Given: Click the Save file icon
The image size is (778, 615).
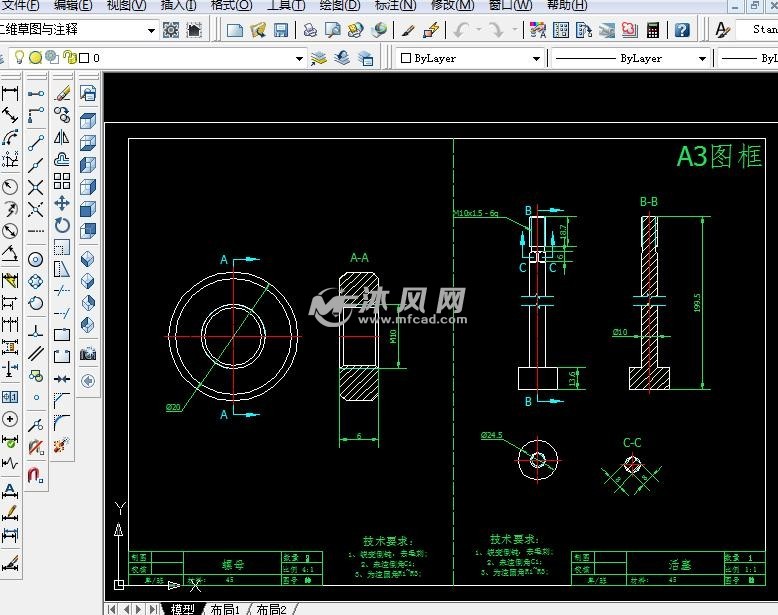Looking at the screenshot, I should pyautogui.click(x=281, y=30).
